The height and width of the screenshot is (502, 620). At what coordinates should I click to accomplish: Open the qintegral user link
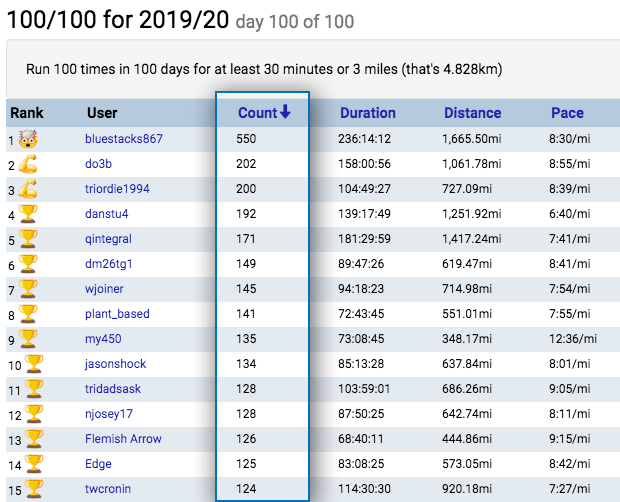[108, 239]
